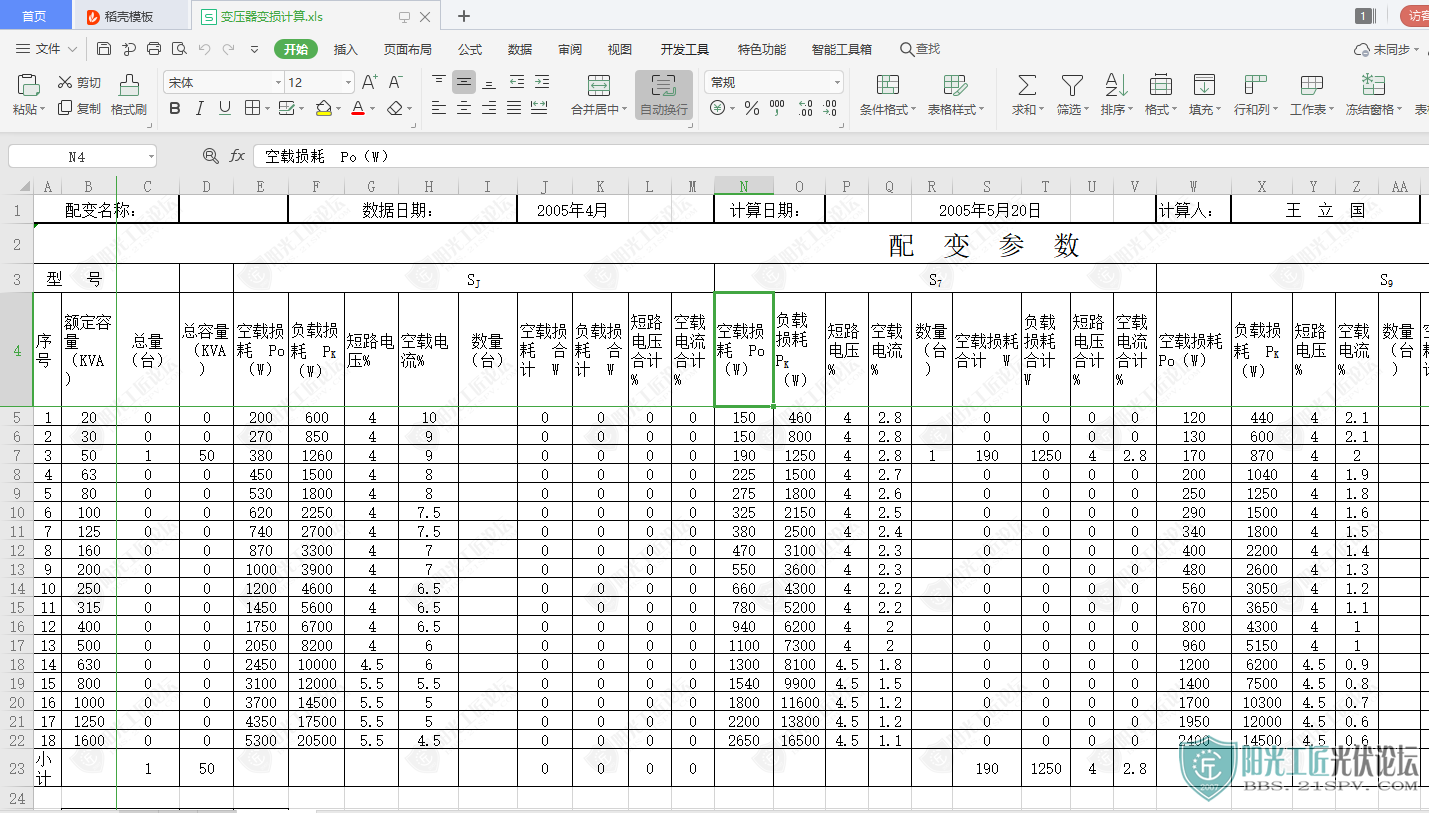
Task: Click into the formula bar input
Action: 840,156
